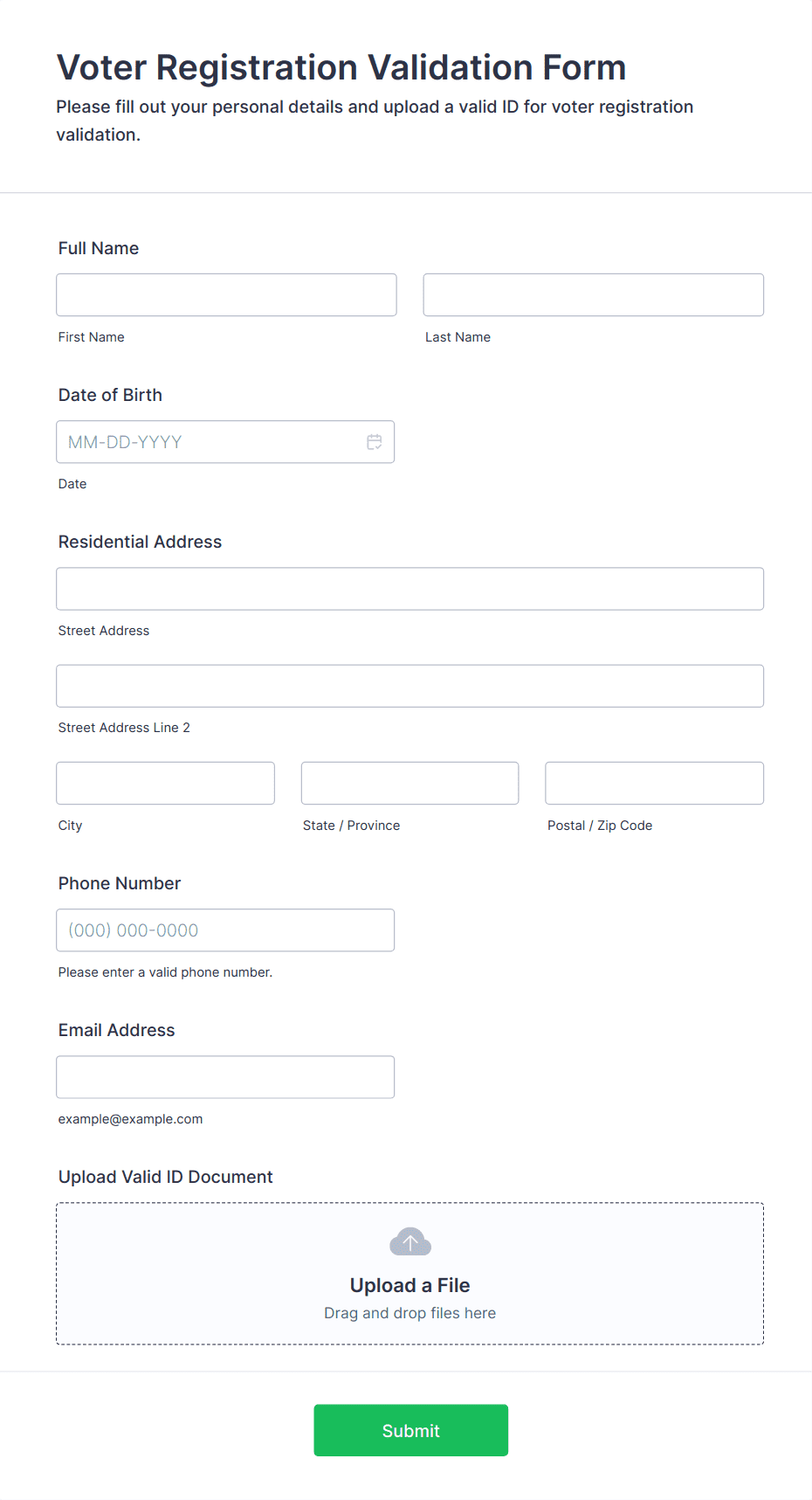Click the City input field
The image size is (812, 1500).
(165, 784)
